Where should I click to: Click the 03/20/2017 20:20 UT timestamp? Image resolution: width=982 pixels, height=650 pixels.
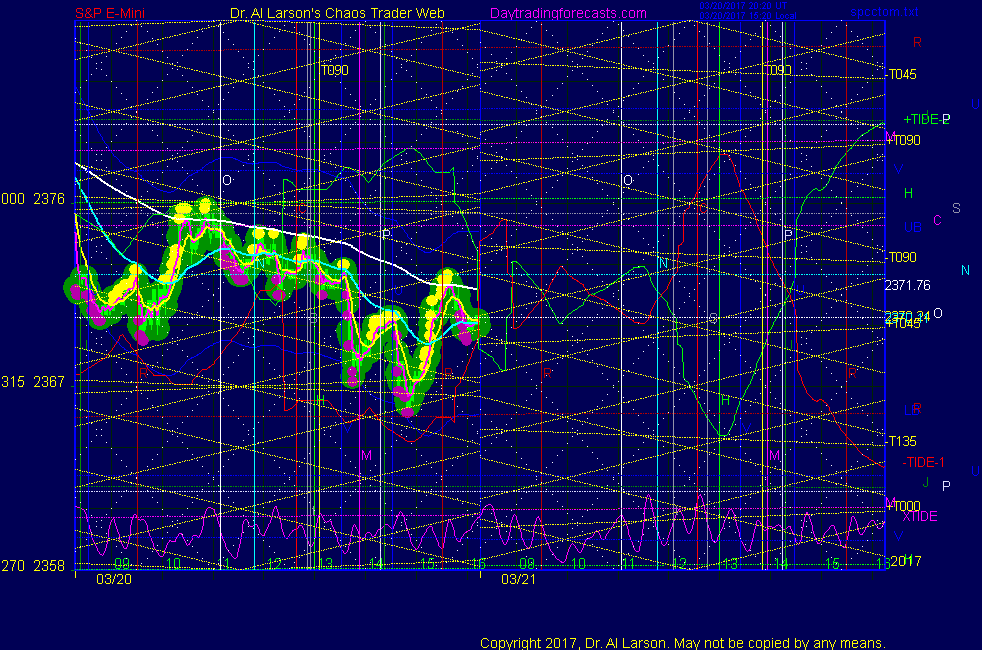pos(743,6)
